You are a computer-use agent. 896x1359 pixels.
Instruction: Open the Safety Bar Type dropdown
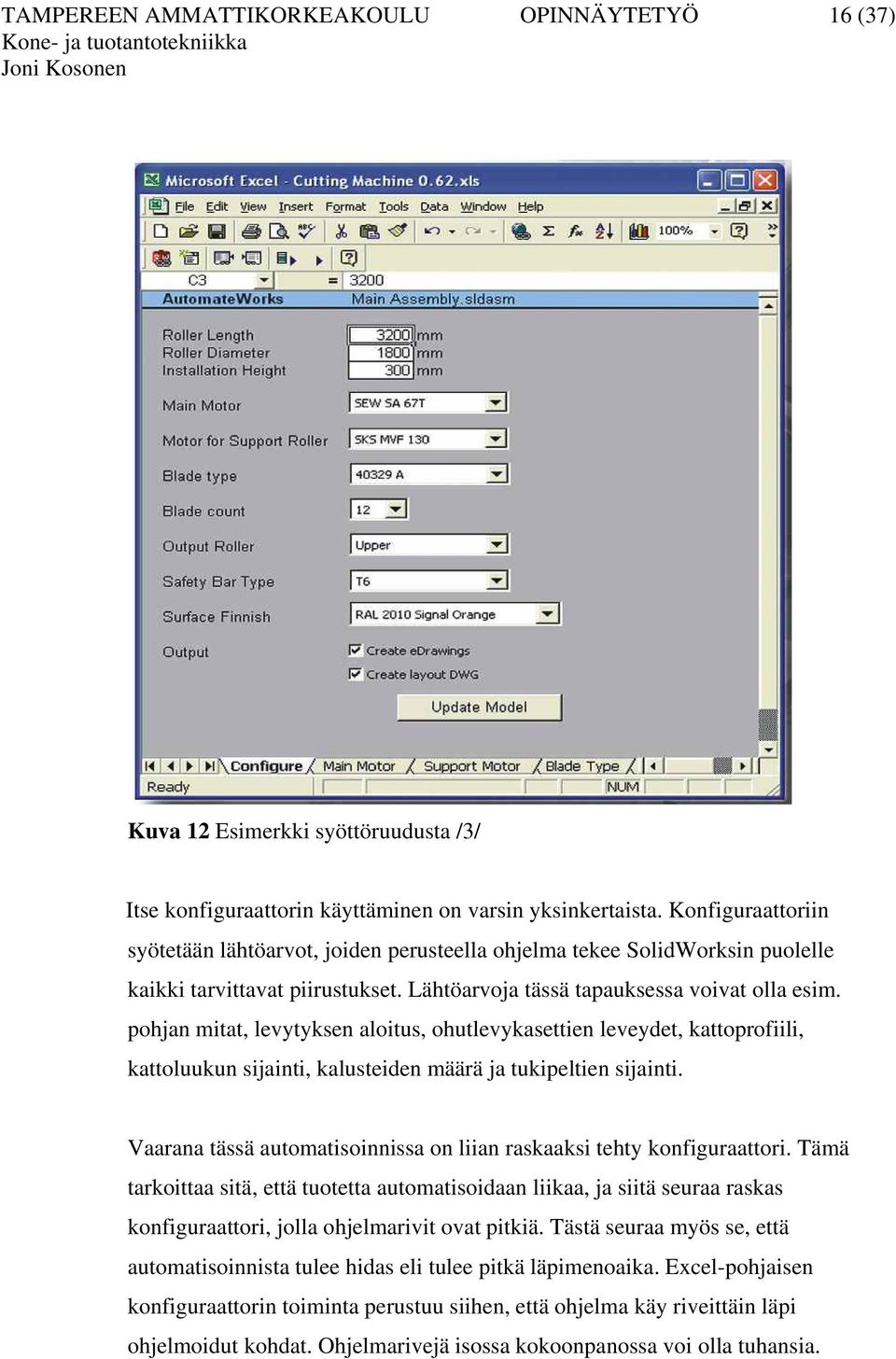pos(497,581)
